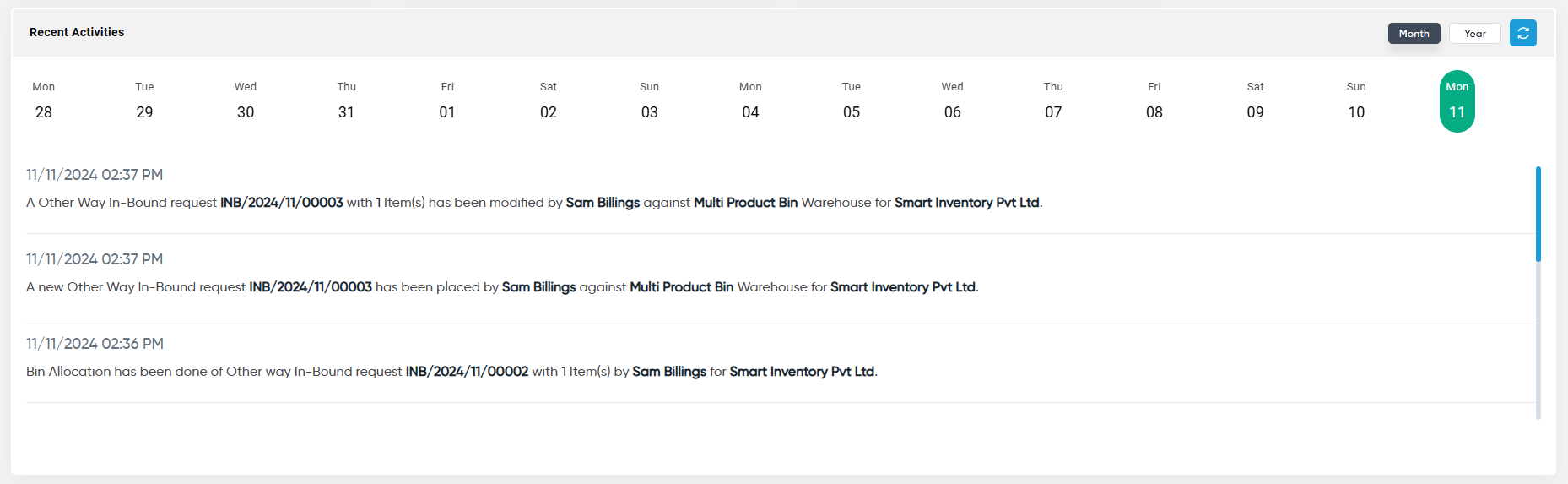Select Tuesday 05 date
1568x484 pixels.
[x=852, y=101]
